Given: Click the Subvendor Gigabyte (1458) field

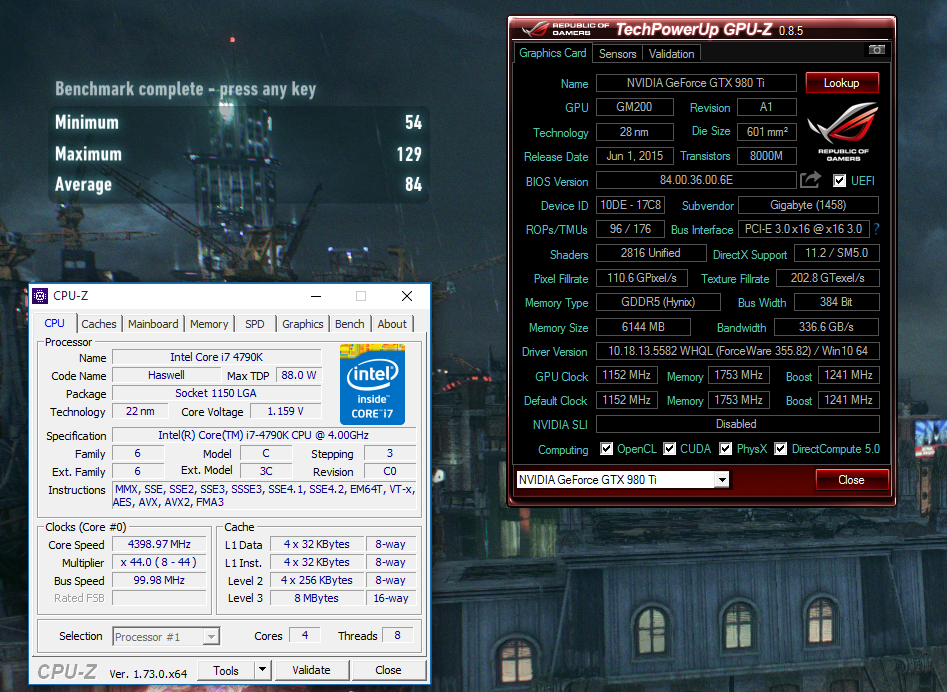Looking at the screenshot, I should [x=808, y=205].
